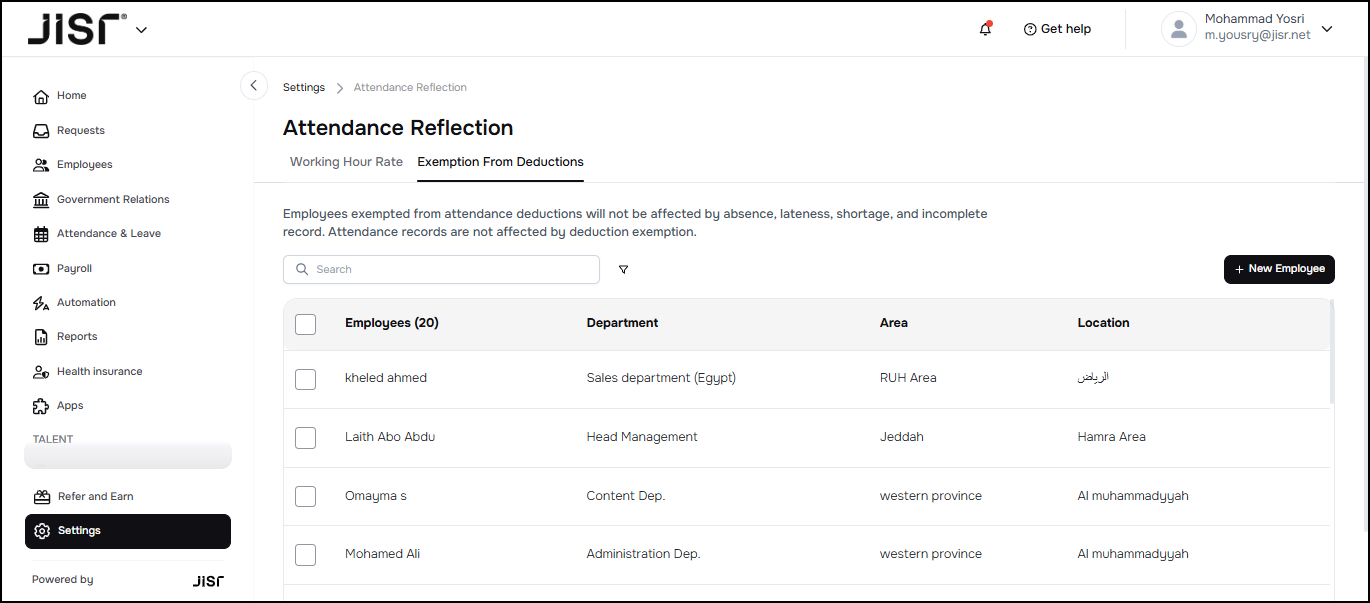
Task: Check the box for kheled ahmed
Action: [306, 379]
